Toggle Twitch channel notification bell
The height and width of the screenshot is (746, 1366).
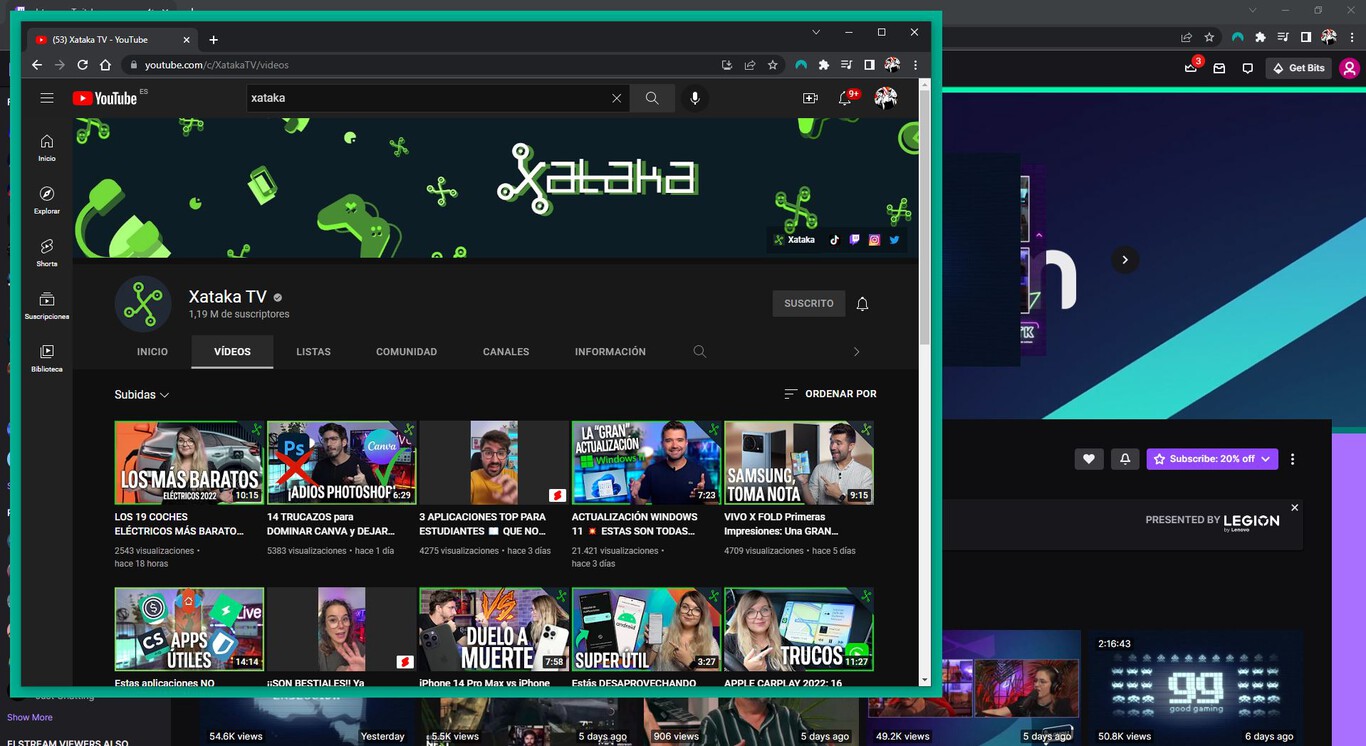pos(1125,459)
